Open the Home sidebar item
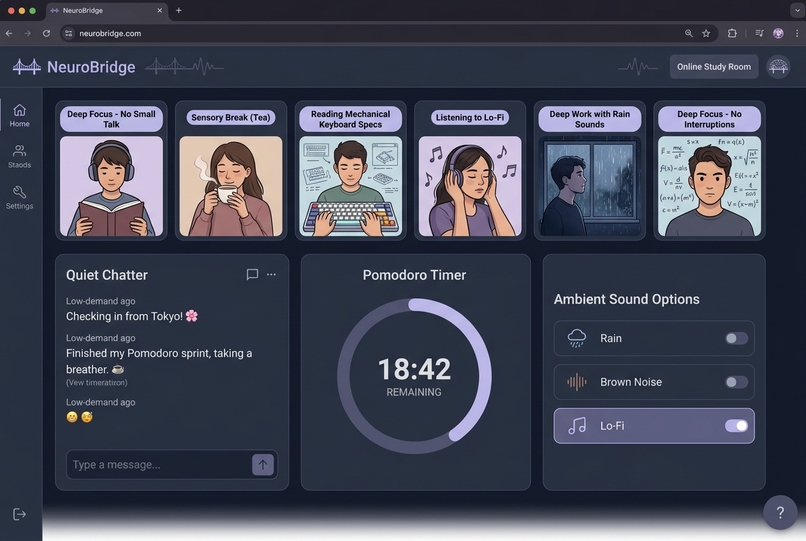 pos(20,115)
